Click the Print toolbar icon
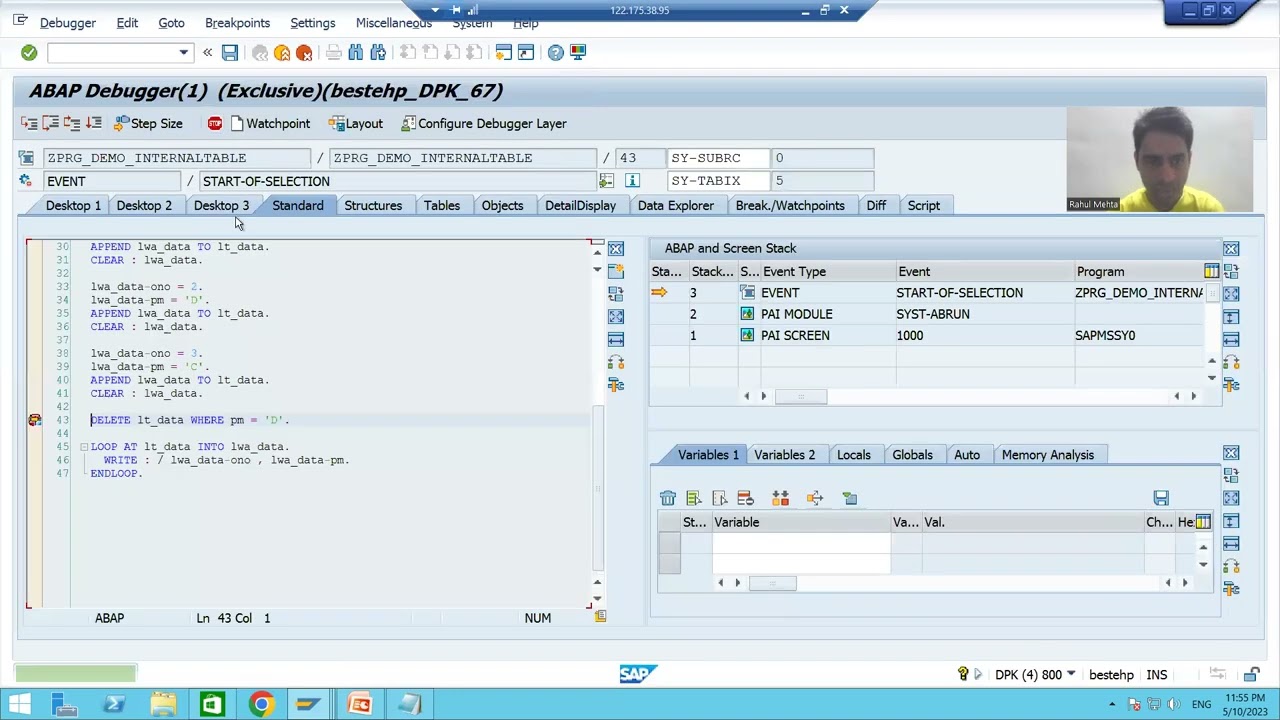This screenshot has width=1280, height=720. (x=334, y=52)
